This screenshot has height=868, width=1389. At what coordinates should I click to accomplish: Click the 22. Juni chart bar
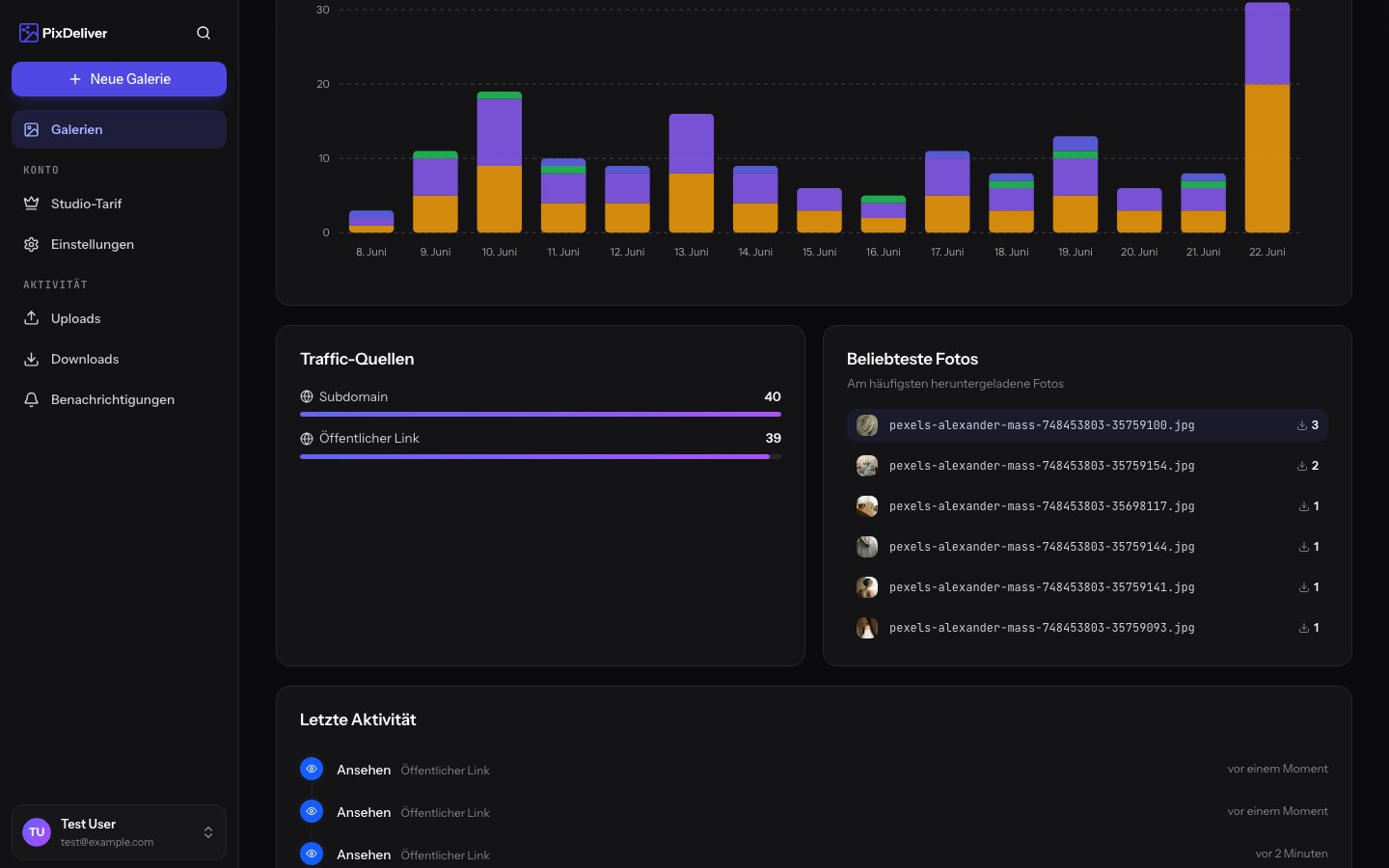coord(1266,118)
